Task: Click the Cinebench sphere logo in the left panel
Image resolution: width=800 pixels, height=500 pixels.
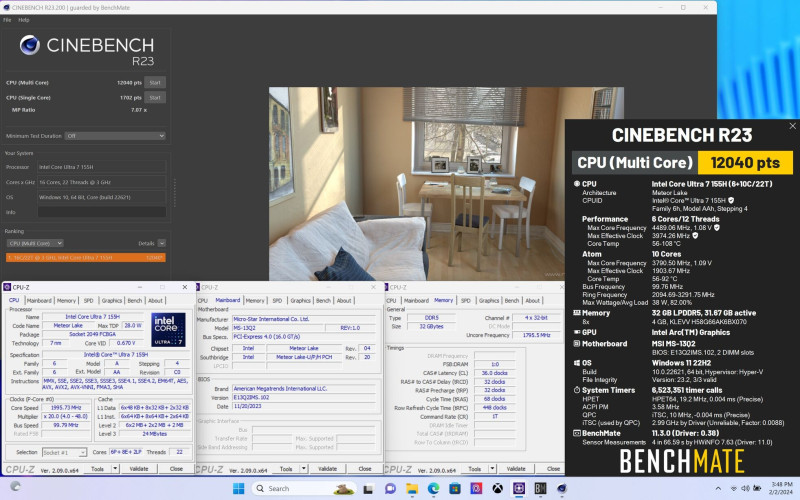Action: (x=30, y=45)
